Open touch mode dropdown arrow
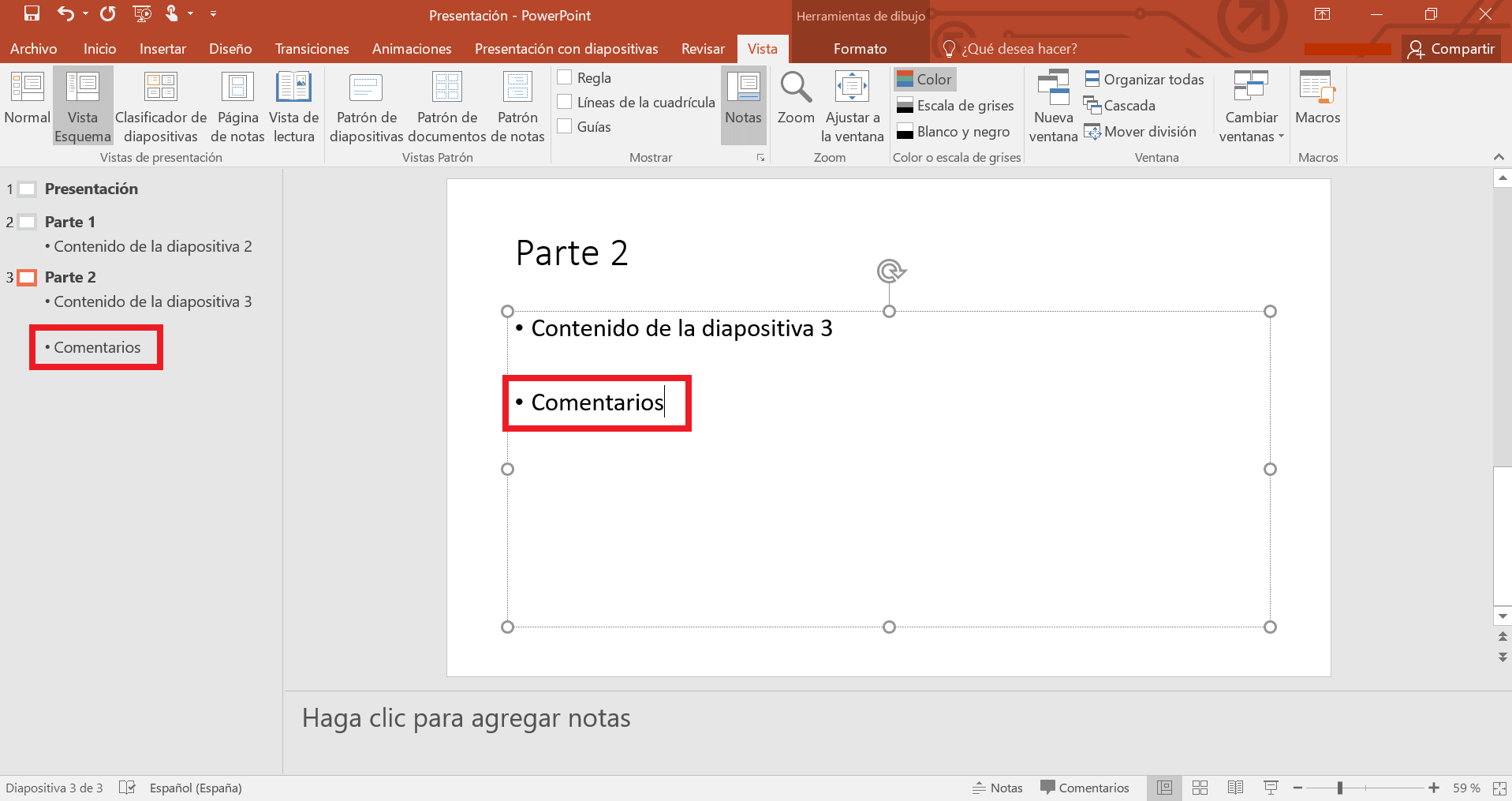 pyautogui.click(x=190, y=13)
